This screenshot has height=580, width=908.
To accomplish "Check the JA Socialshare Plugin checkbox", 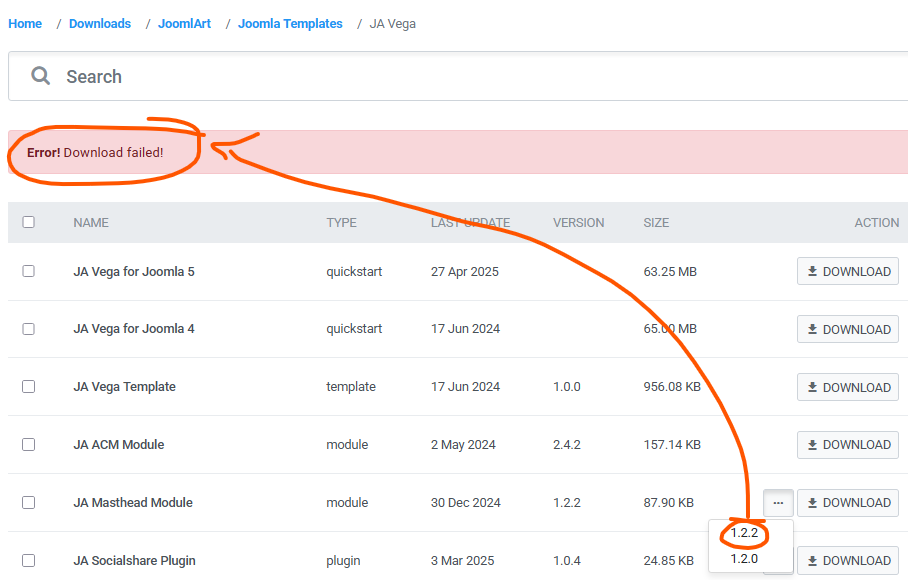I will [28, 560].
